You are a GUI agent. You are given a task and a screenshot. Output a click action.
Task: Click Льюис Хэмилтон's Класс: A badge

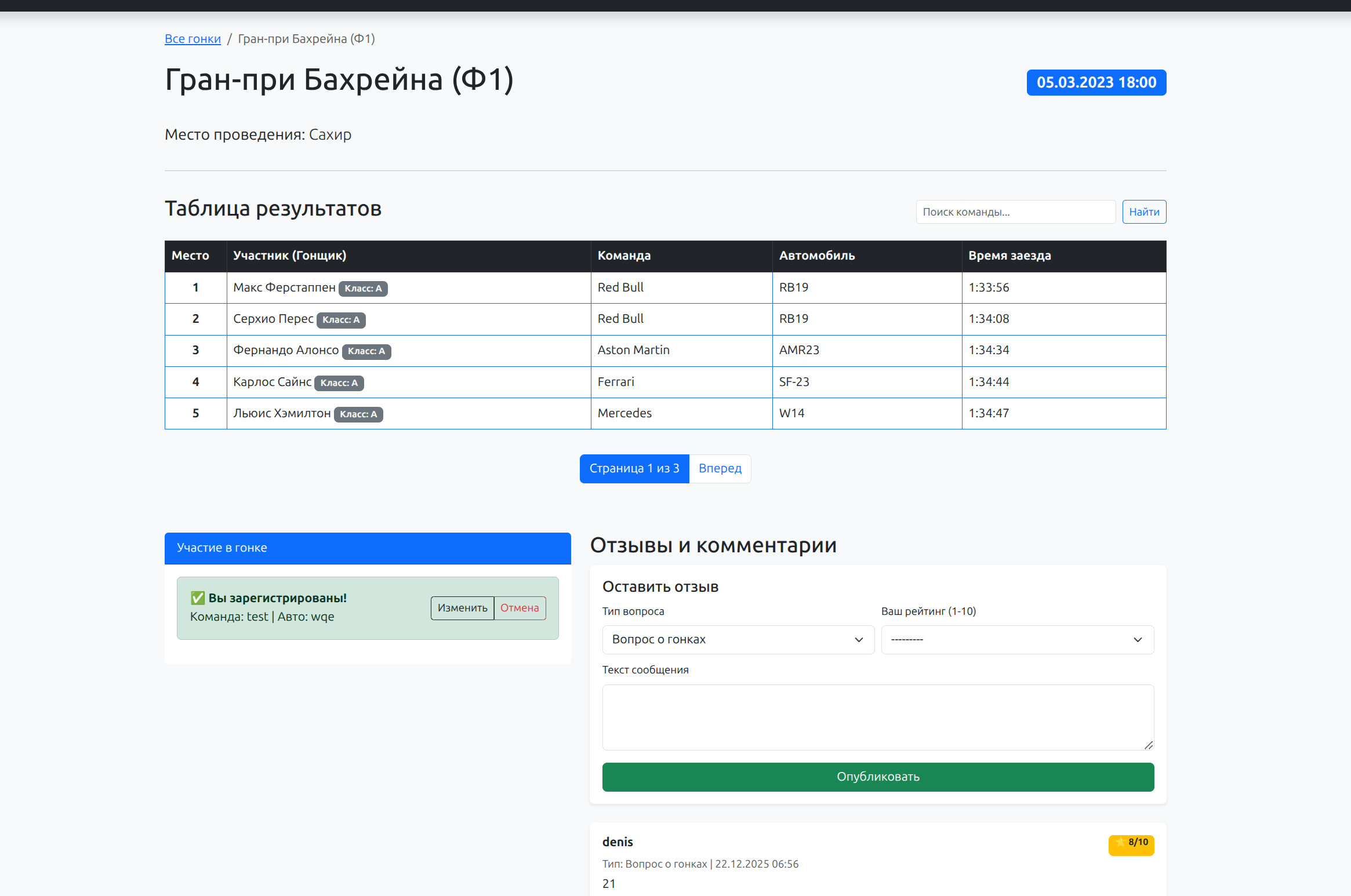358,414
